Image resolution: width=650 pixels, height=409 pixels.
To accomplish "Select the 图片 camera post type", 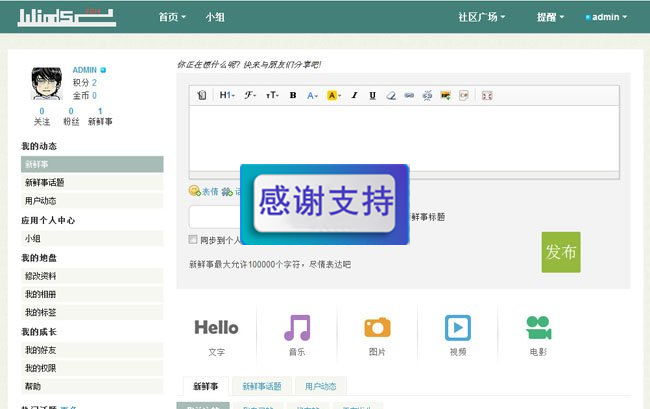I will click(377, 336).
